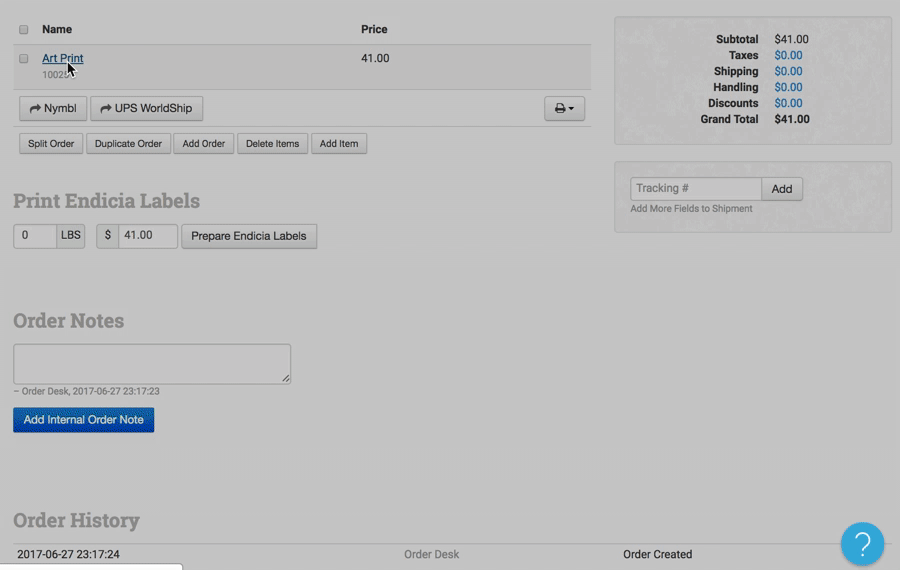Open Add More Fields to Shipment link

click(691, 209)
